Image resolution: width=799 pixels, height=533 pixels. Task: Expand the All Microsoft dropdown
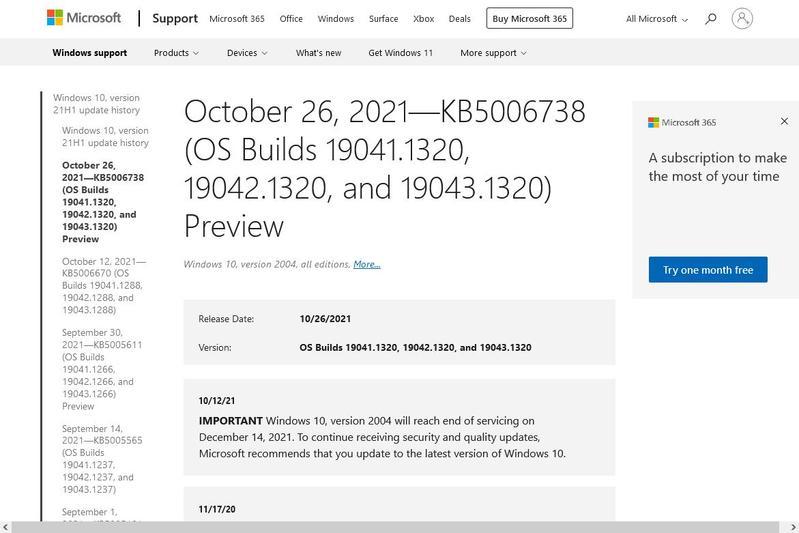click(x=657, y=19)
